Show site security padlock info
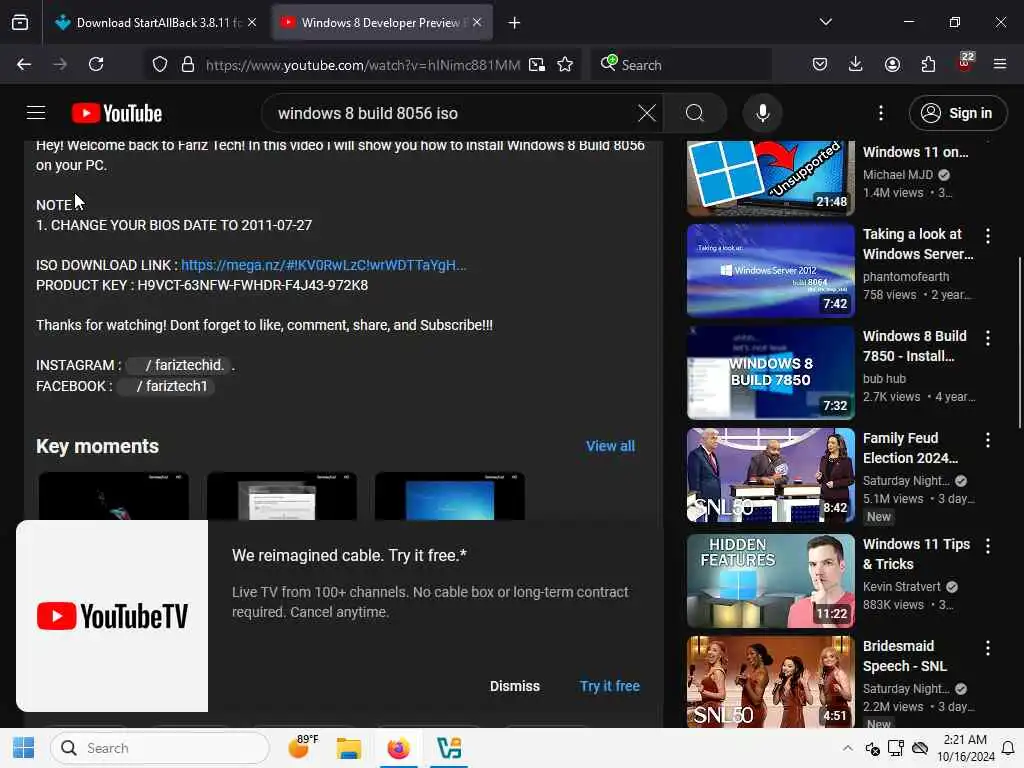Viewport: 1024px width, 768px height. (x=188, y=65)
